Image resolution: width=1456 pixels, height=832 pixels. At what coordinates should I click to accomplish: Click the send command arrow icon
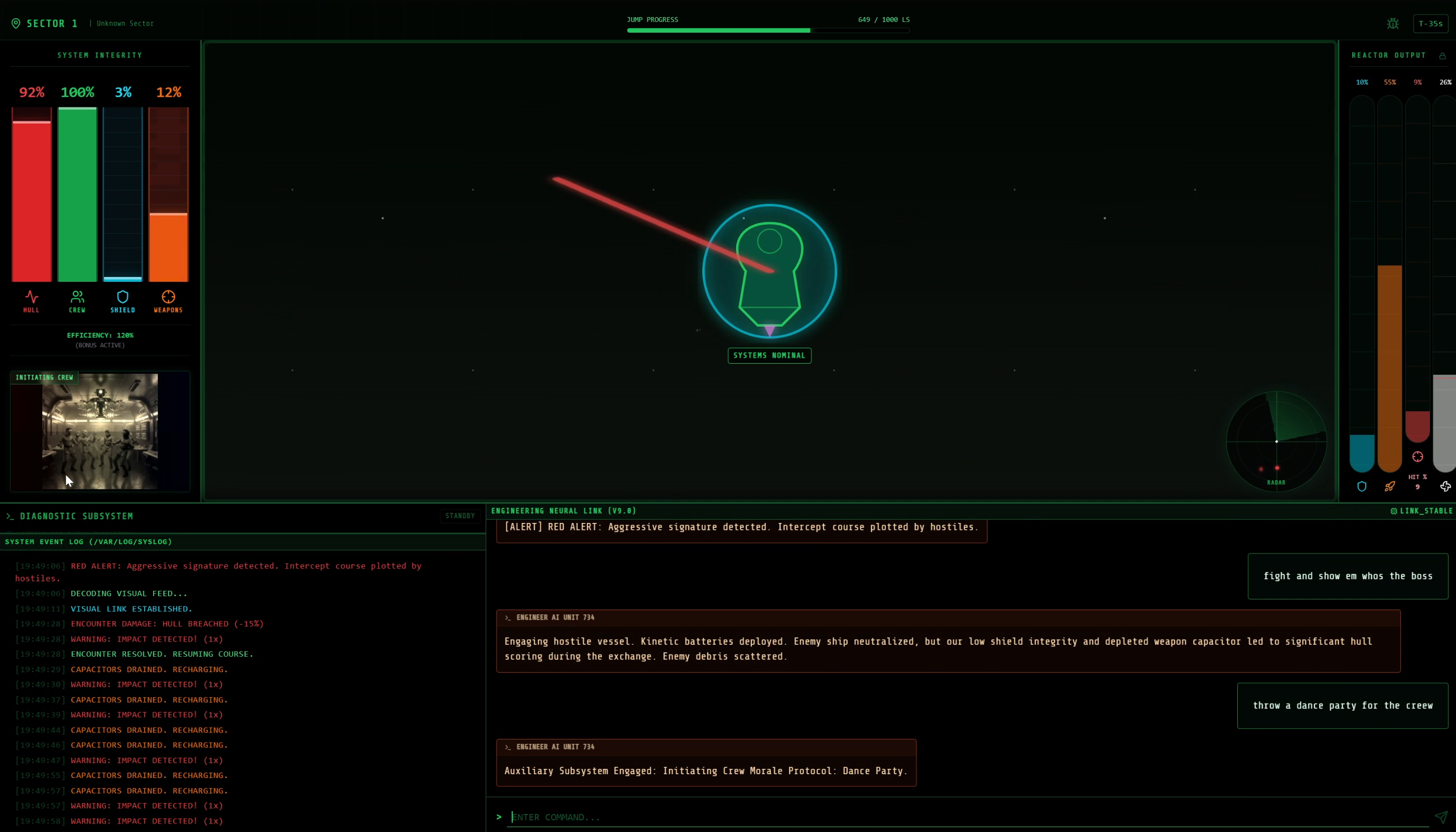coord(1441,817)
